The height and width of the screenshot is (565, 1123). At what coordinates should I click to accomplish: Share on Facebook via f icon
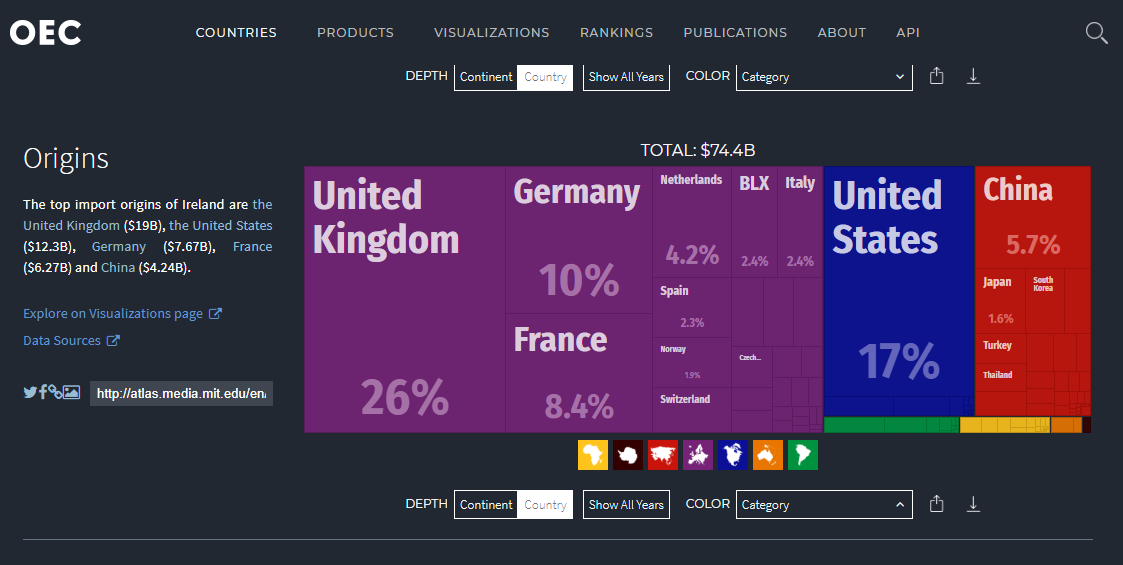click(43, 392)
